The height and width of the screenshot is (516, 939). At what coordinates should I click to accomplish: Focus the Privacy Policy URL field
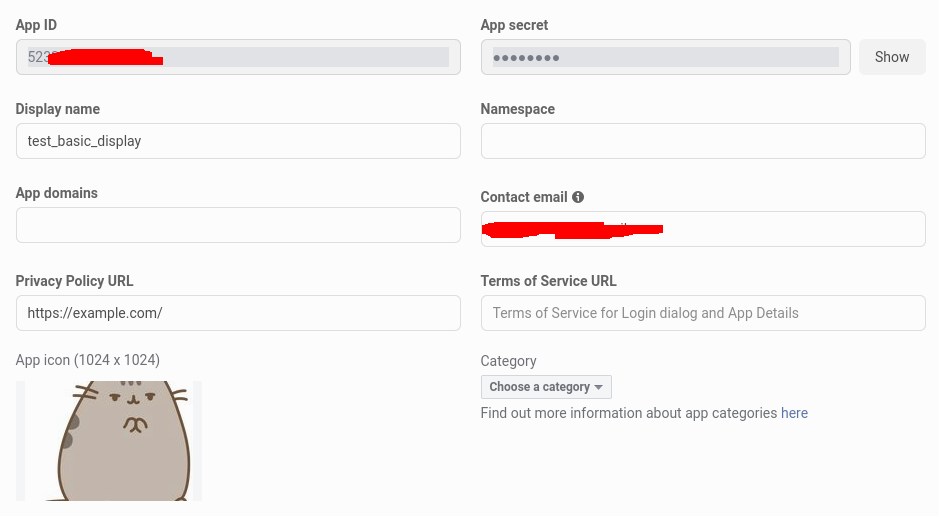238,313
